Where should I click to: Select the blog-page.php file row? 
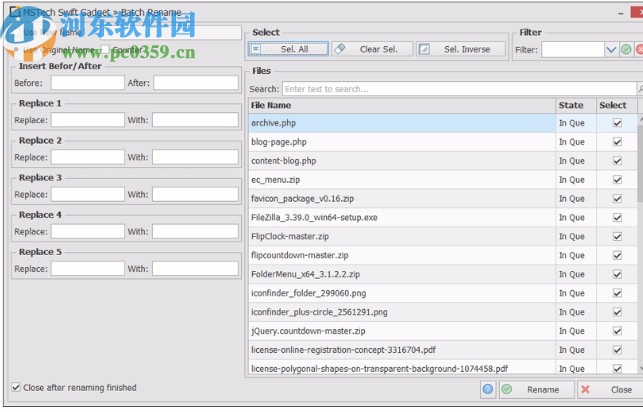442,142
